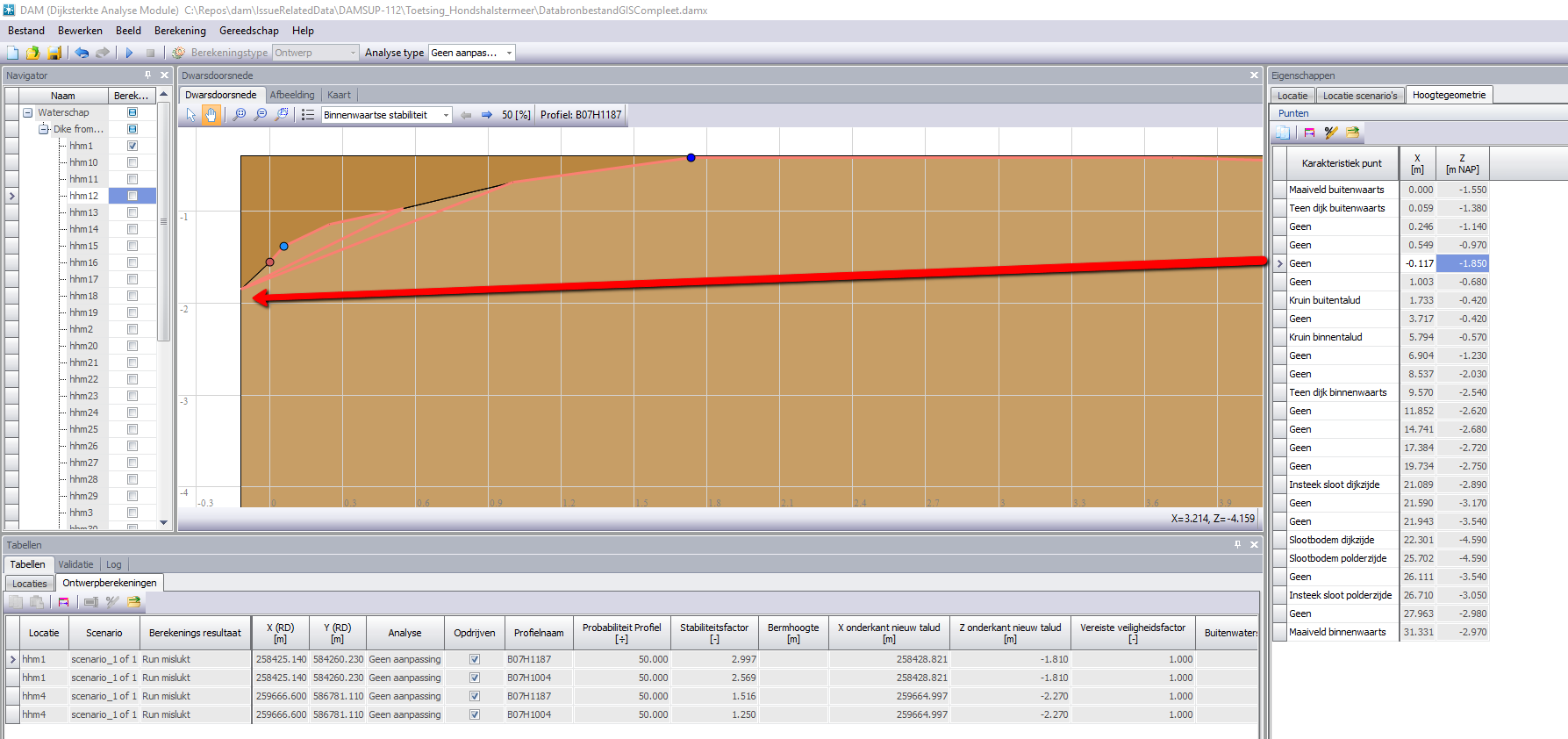
Task: Click the zoom in magnifier icon
Action: pyautogui.click(x=239, y=115)
